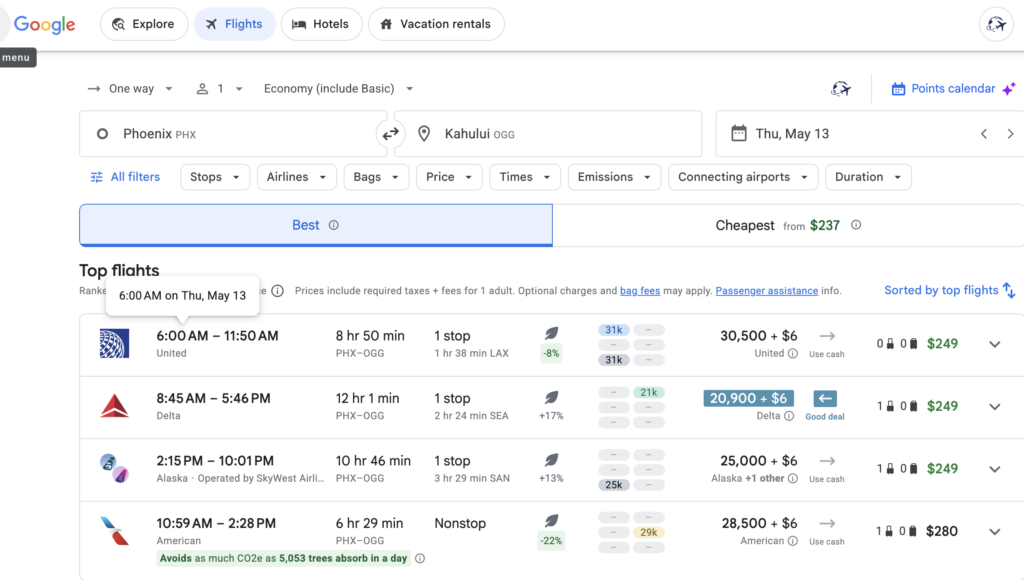Click the info icon beside Cheapest $237
The image size is (1024, 580).
tap(856, 225)
